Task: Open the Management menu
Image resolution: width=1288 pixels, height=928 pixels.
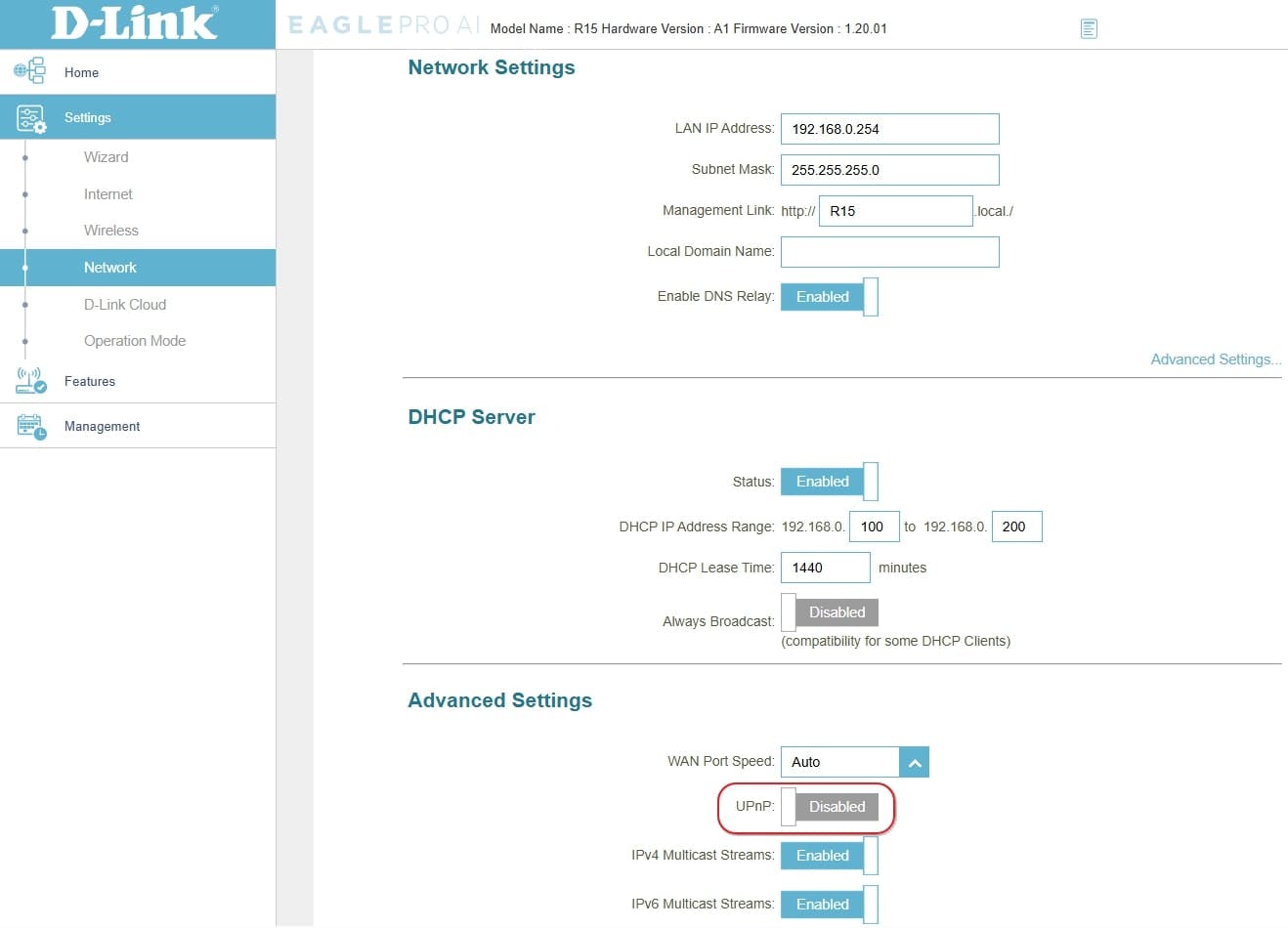Action: point(138,426)
